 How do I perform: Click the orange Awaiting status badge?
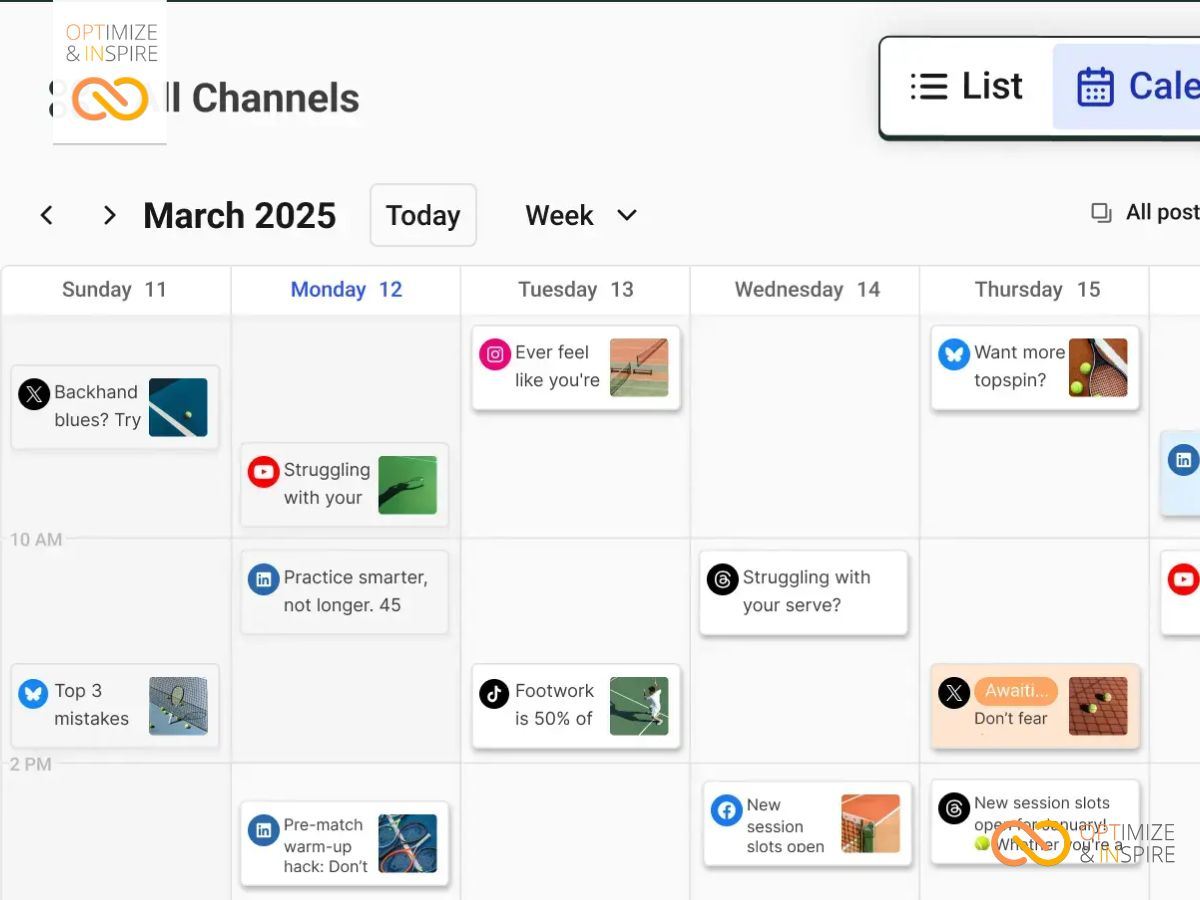pyautogui.click(x=1015, y=691)
